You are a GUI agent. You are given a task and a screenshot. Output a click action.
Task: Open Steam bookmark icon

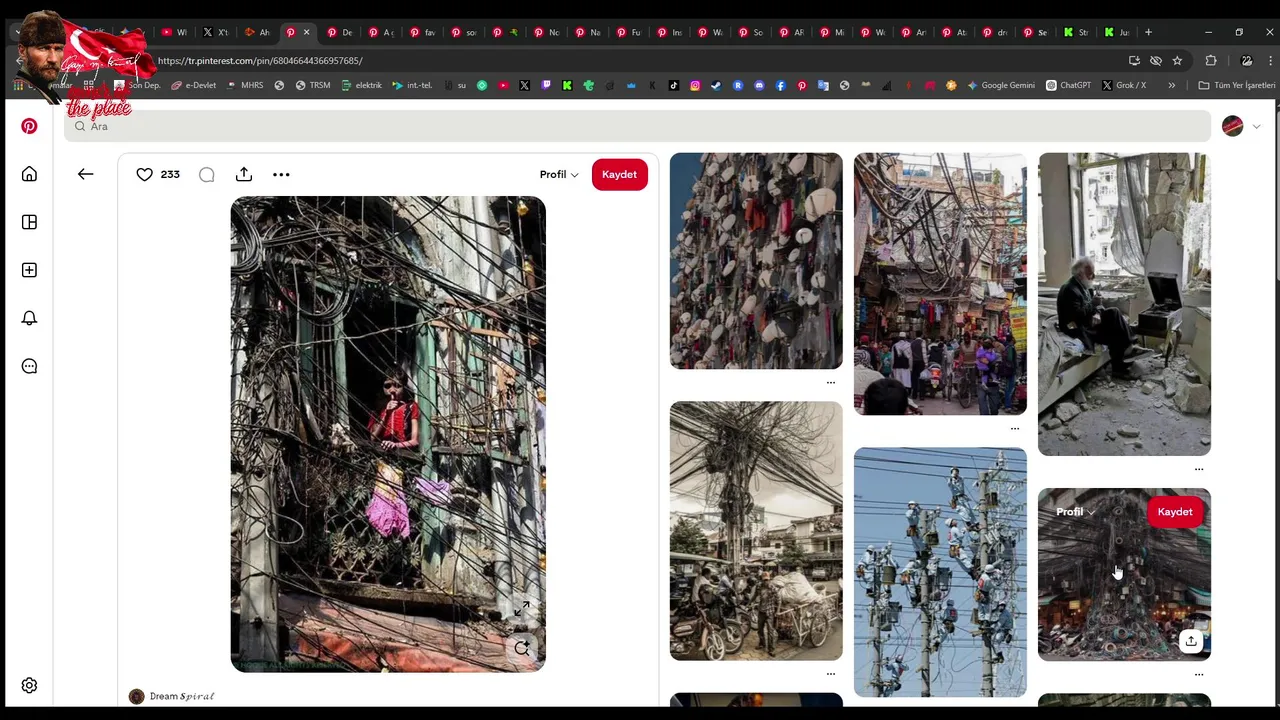(x=716, y=85)
